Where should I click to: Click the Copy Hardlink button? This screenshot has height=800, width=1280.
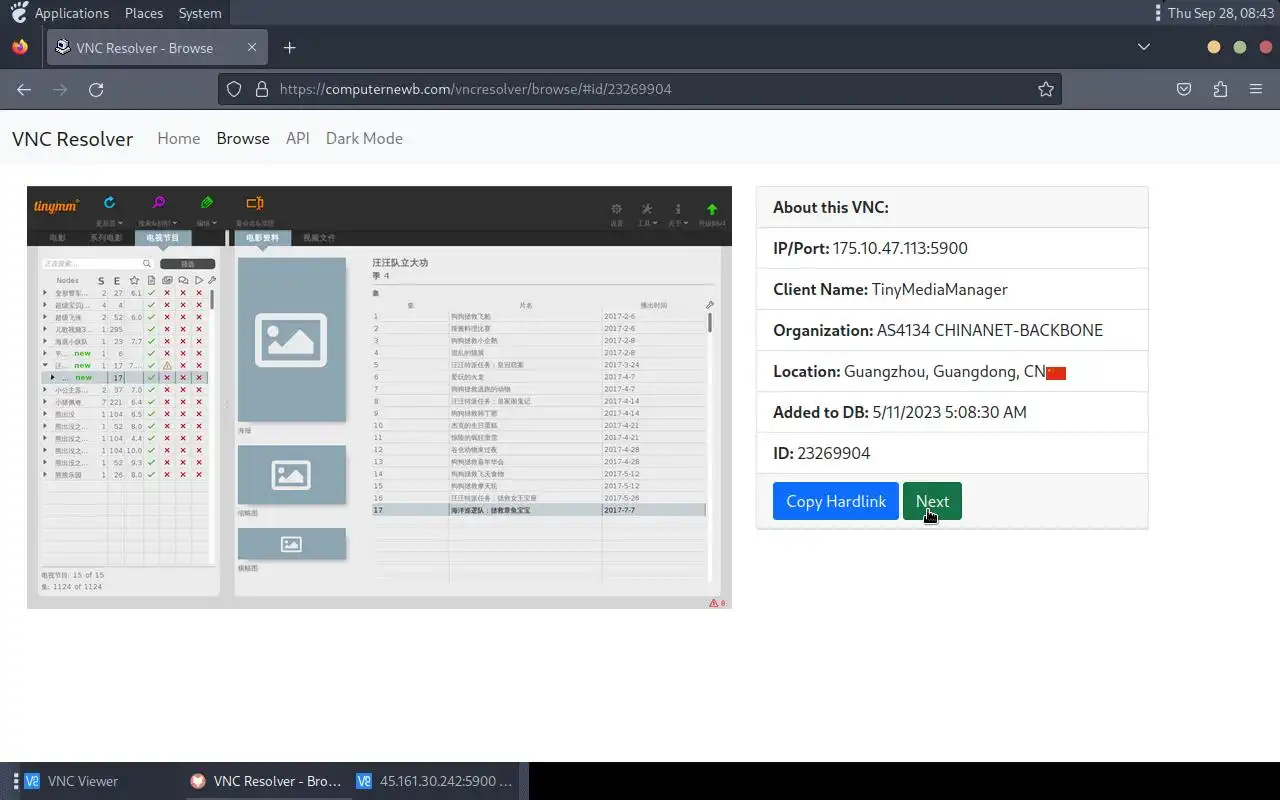[x=836, y=501]
